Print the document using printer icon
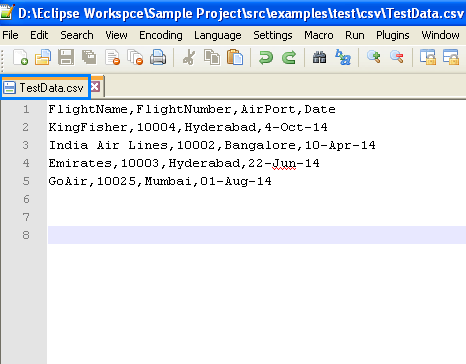The height and width of the screenshot is (364, 466). click(158, 57)
